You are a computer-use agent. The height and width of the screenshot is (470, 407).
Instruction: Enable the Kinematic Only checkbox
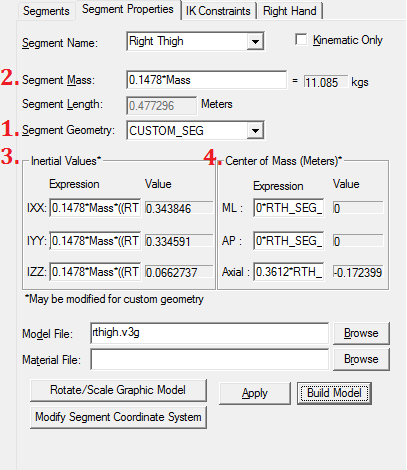(301, 40)
